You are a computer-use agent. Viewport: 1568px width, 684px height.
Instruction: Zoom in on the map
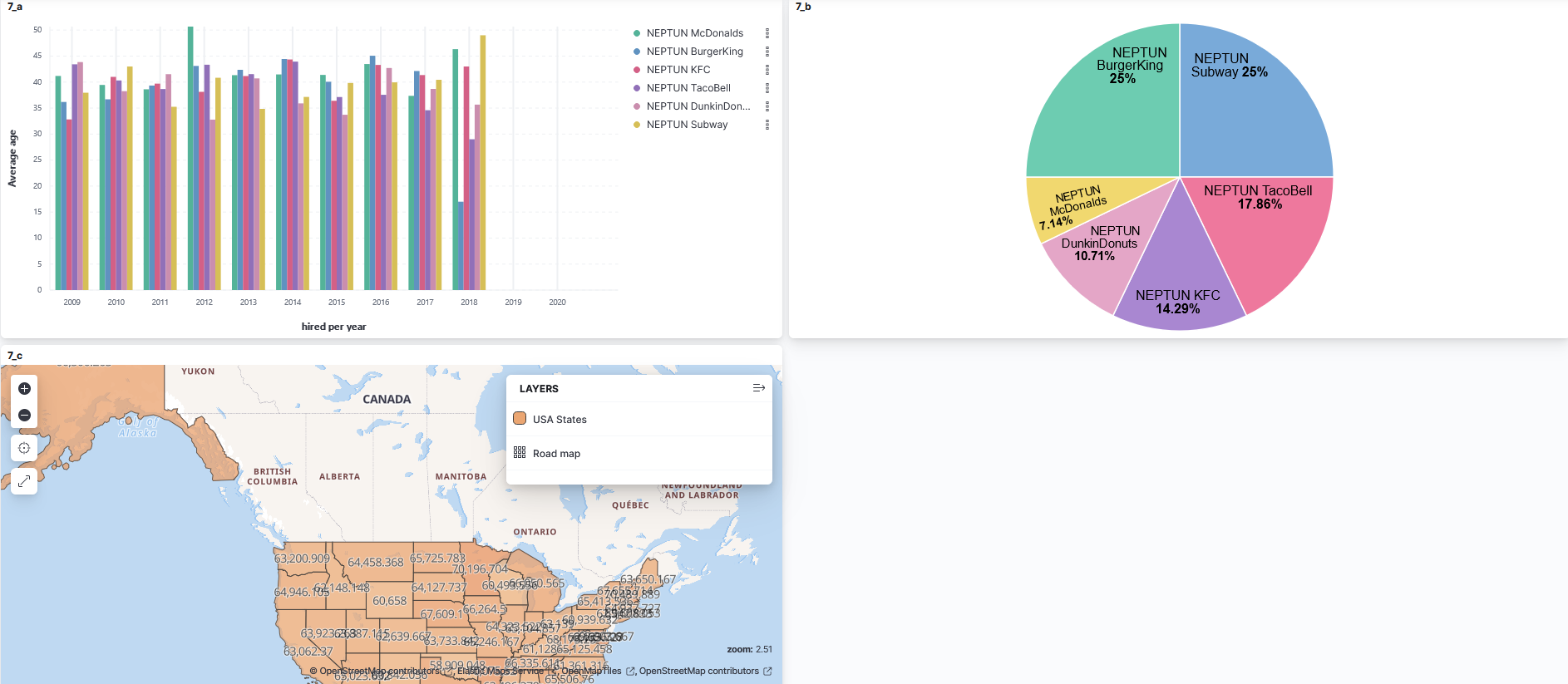click(x=24, y=388)
